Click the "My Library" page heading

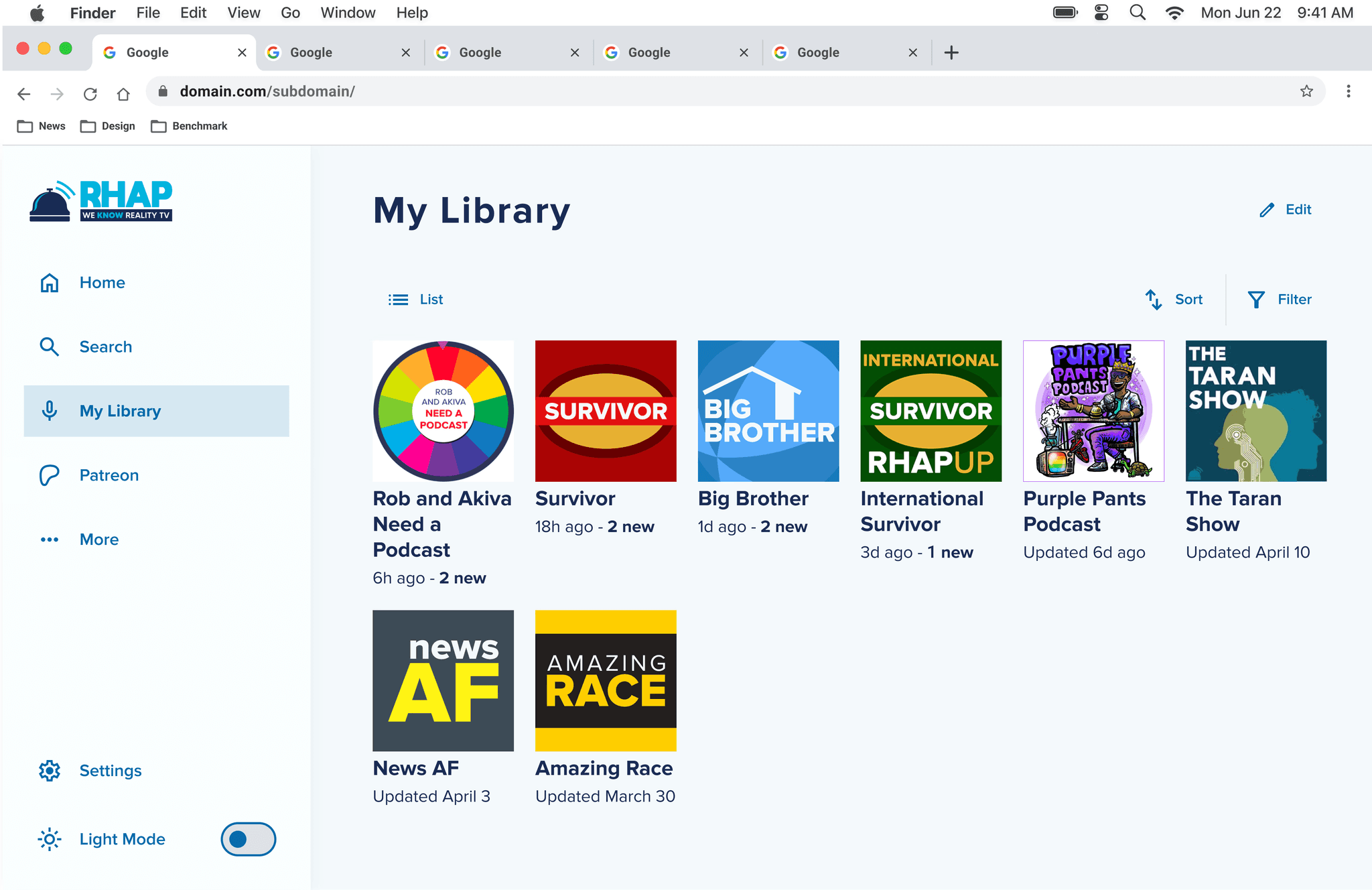(472, 210)
